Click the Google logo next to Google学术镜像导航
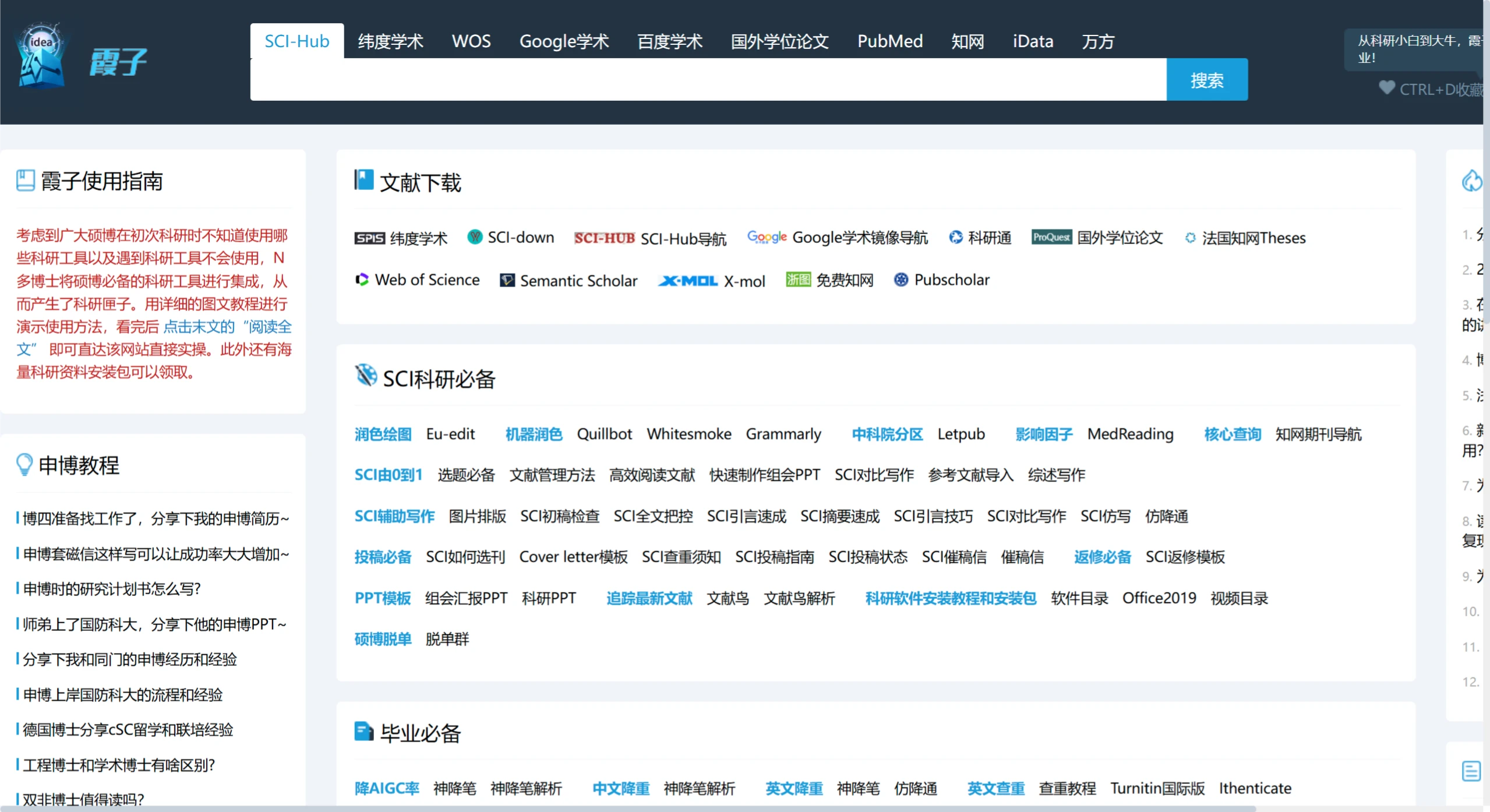1490x812 pixels. 767,237
